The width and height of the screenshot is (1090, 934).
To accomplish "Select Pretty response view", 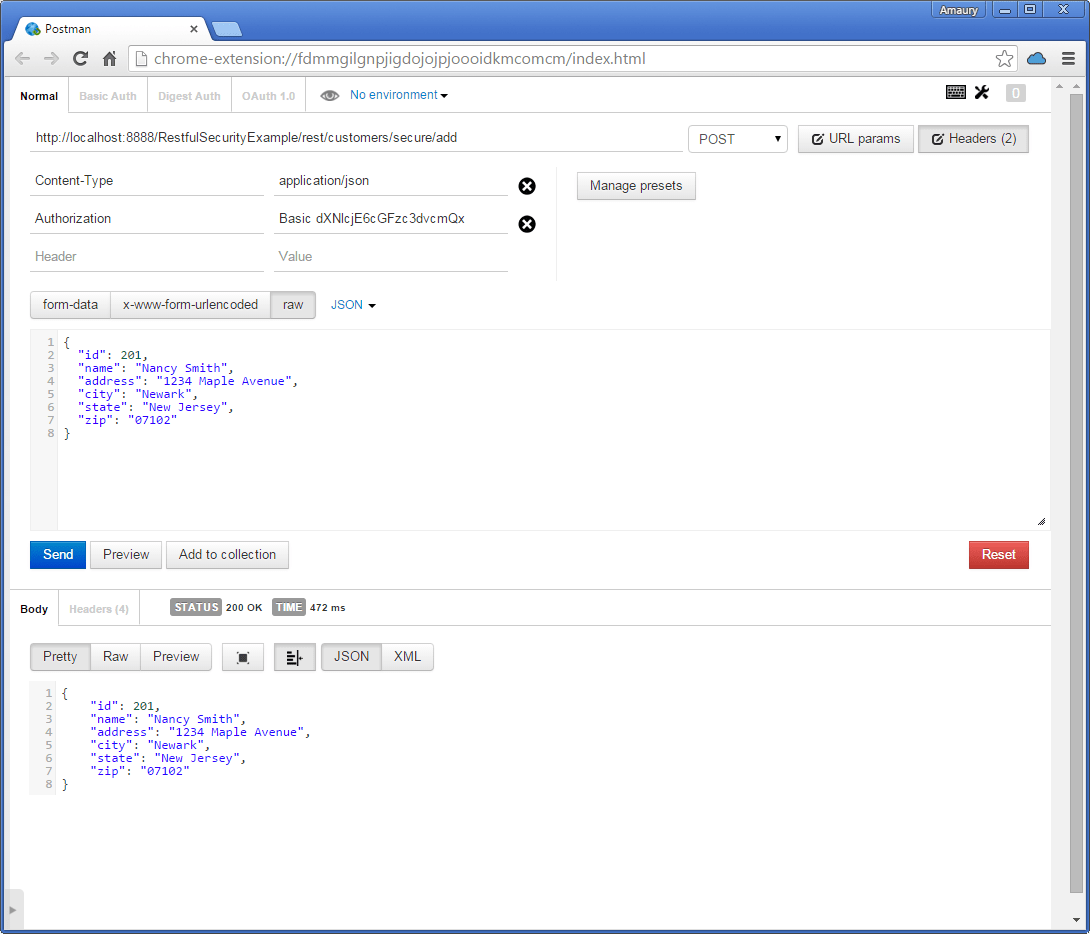I will pyautogui.click(x=60, y=657).
